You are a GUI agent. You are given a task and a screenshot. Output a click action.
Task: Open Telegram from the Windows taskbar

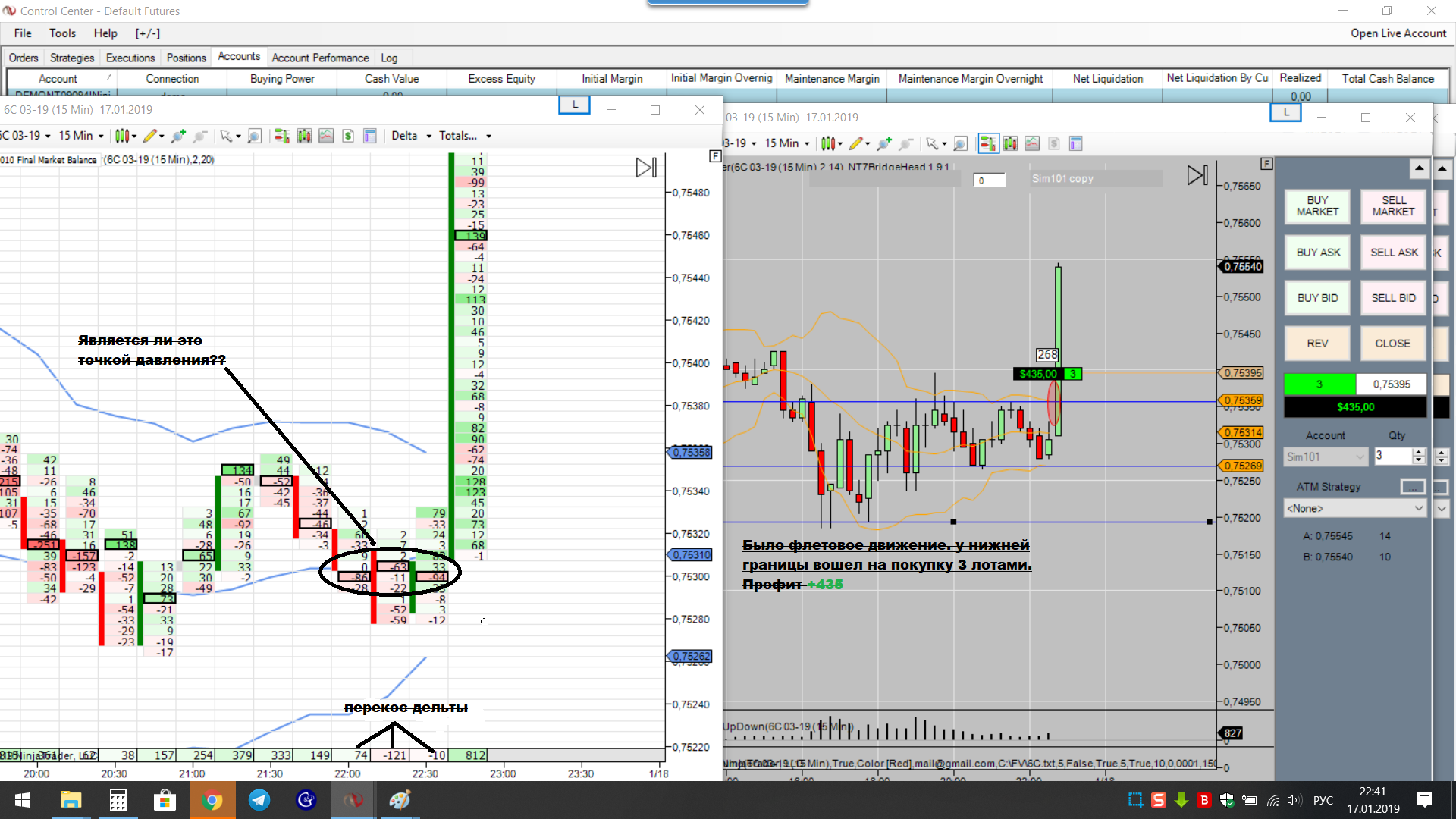259,800
